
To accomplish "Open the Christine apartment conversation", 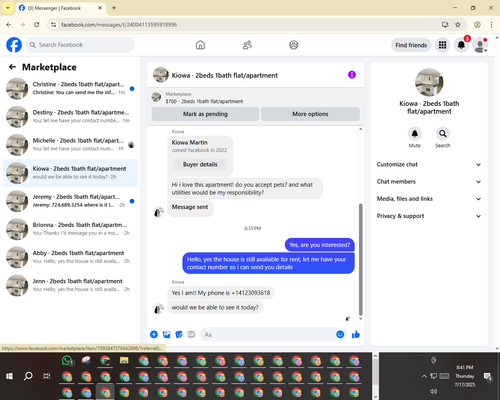I will [70, 88].
